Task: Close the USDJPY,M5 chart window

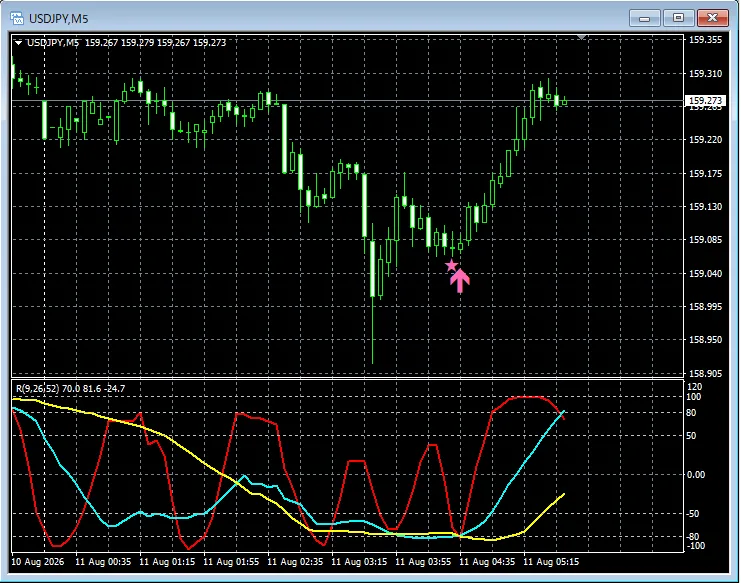Action: (713, 18)
